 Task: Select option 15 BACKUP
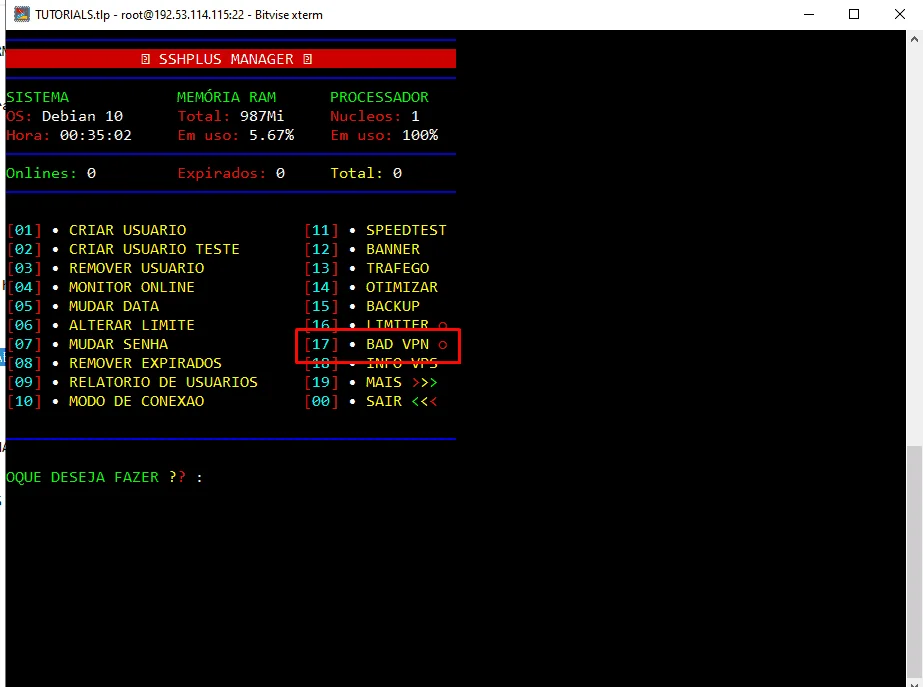(363, 306)
